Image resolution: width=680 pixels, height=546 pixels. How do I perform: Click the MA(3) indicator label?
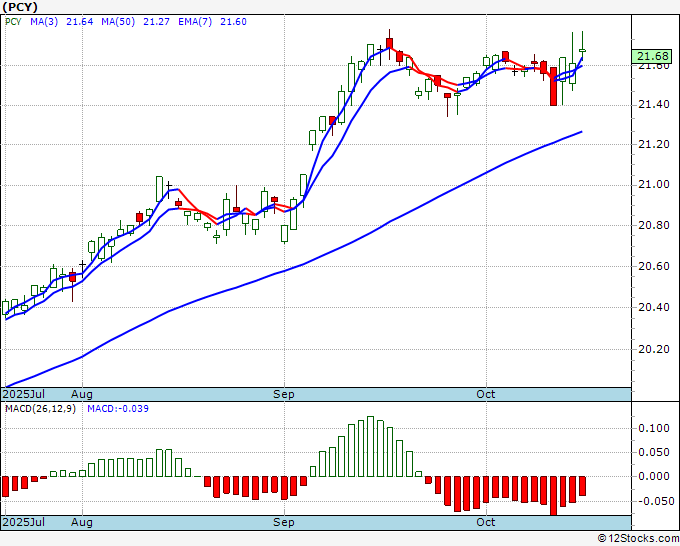[44, 22]
